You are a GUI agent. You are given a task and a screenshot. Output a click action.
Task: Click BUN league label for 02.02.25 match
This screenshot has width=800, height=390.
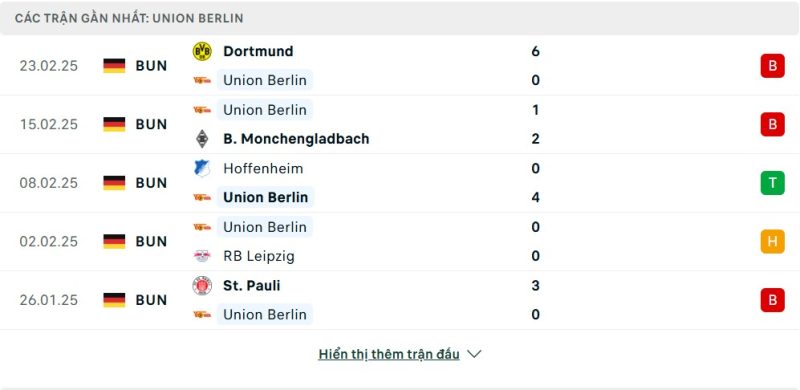coord(151,241)
